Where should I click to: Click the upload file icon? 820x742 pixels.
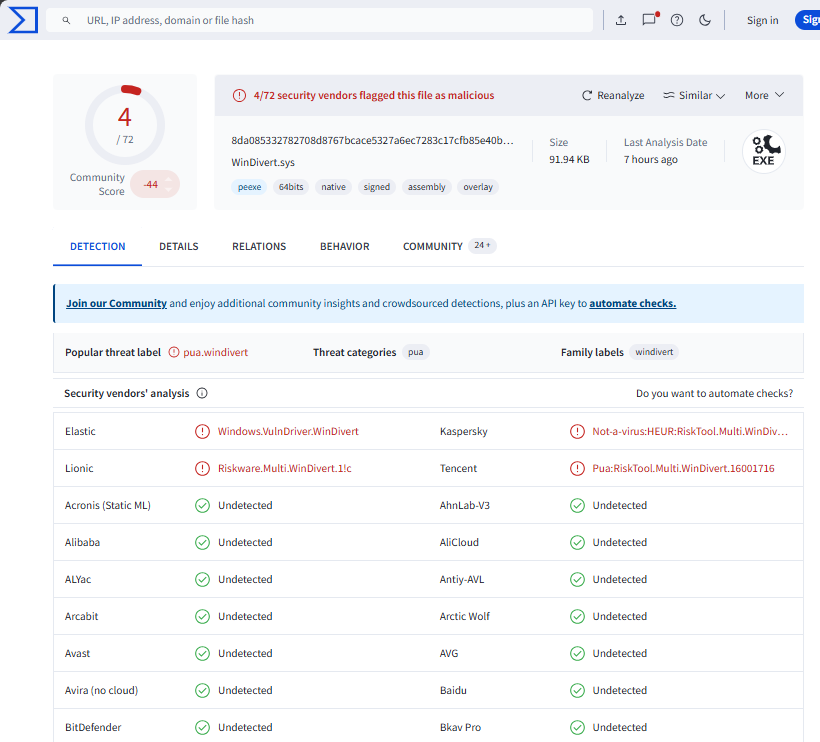click(621, 20)
